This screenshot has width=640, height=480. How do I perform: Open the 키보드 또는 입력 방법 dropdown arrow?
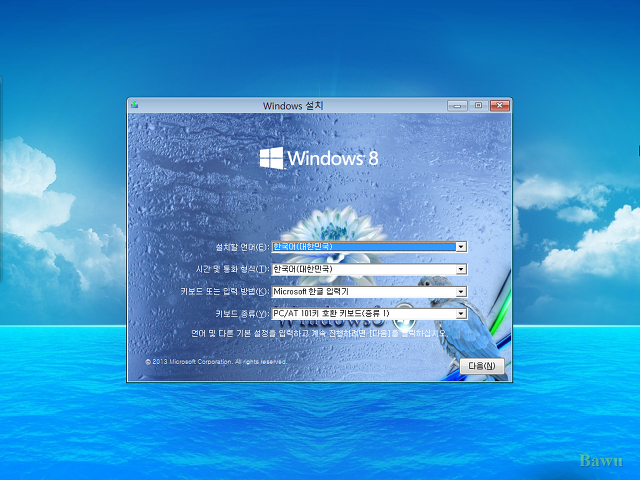[461, 292]
